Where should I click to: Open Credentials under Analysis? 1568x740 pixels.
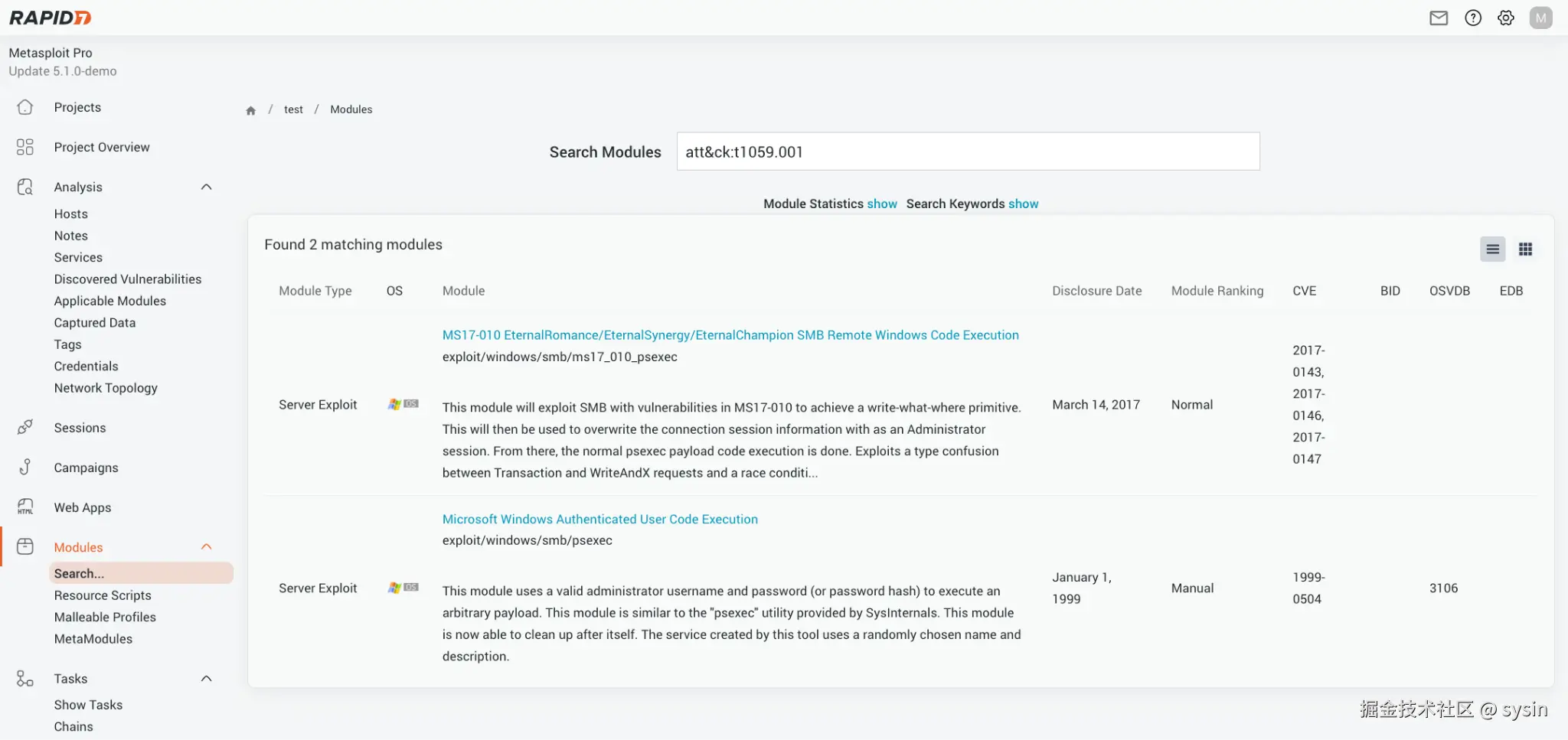pyautogui.click(x=87, y=367)
